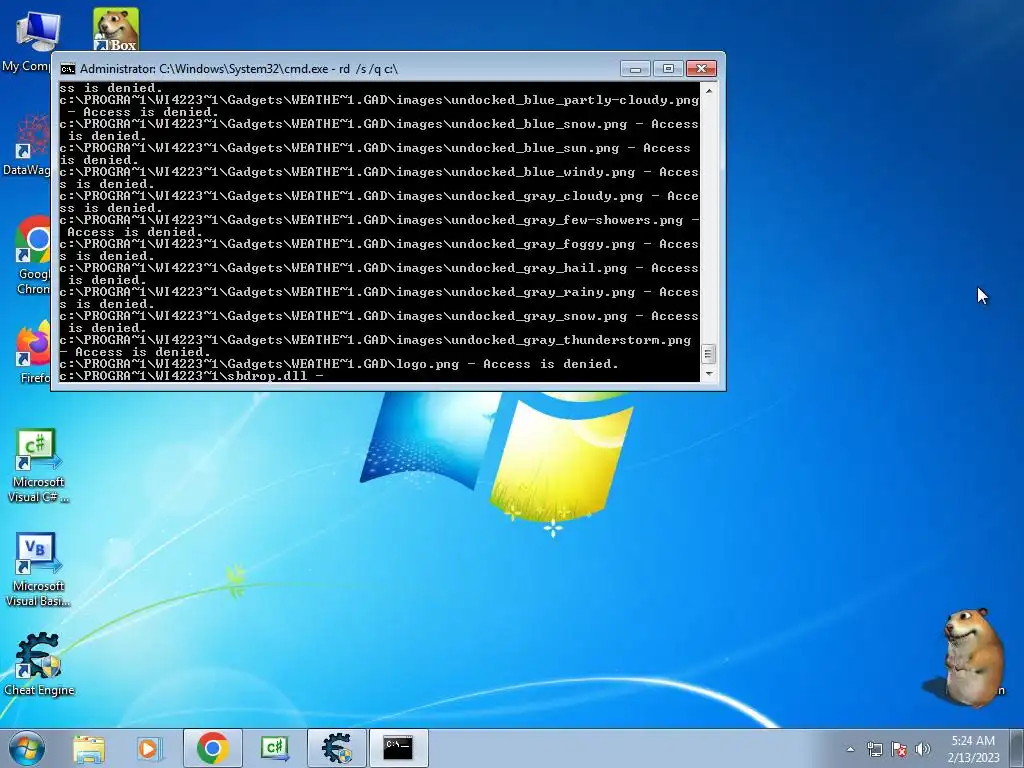Open the DataWag desktop shortcut
The width and height of the screenshot is (1024, 768).
point(29,145)
